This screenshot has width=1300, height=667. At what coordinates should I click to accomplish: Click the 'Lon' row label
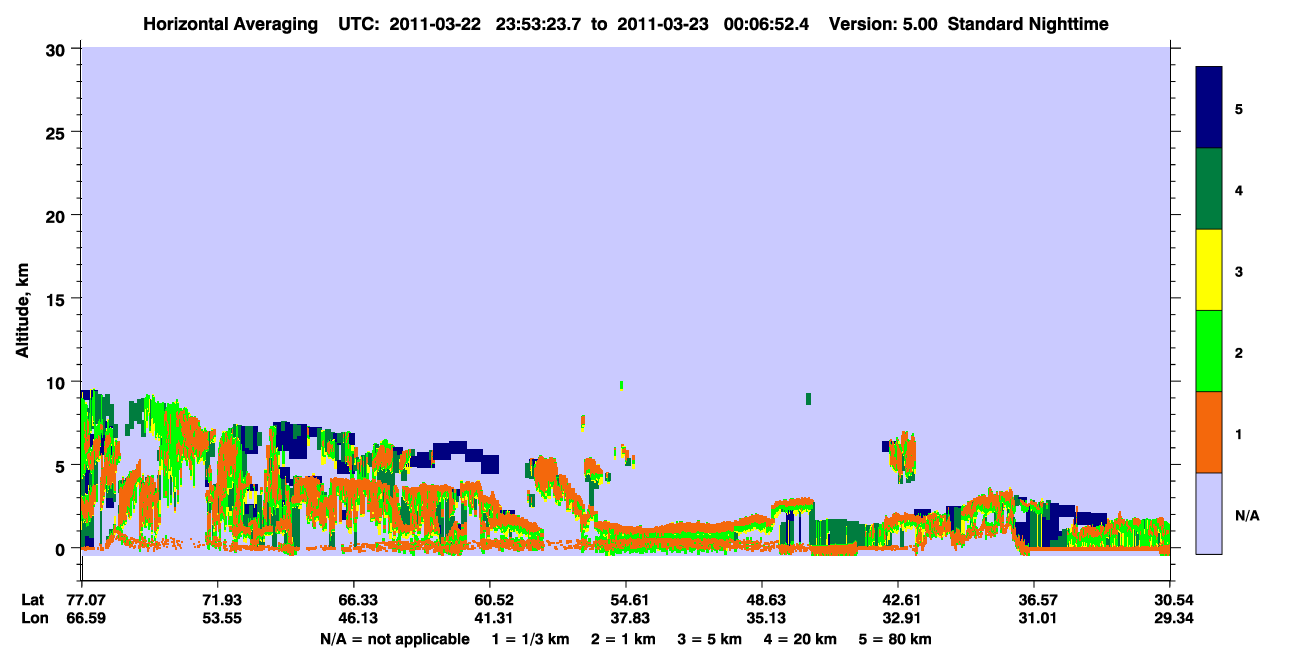(34, 618)
